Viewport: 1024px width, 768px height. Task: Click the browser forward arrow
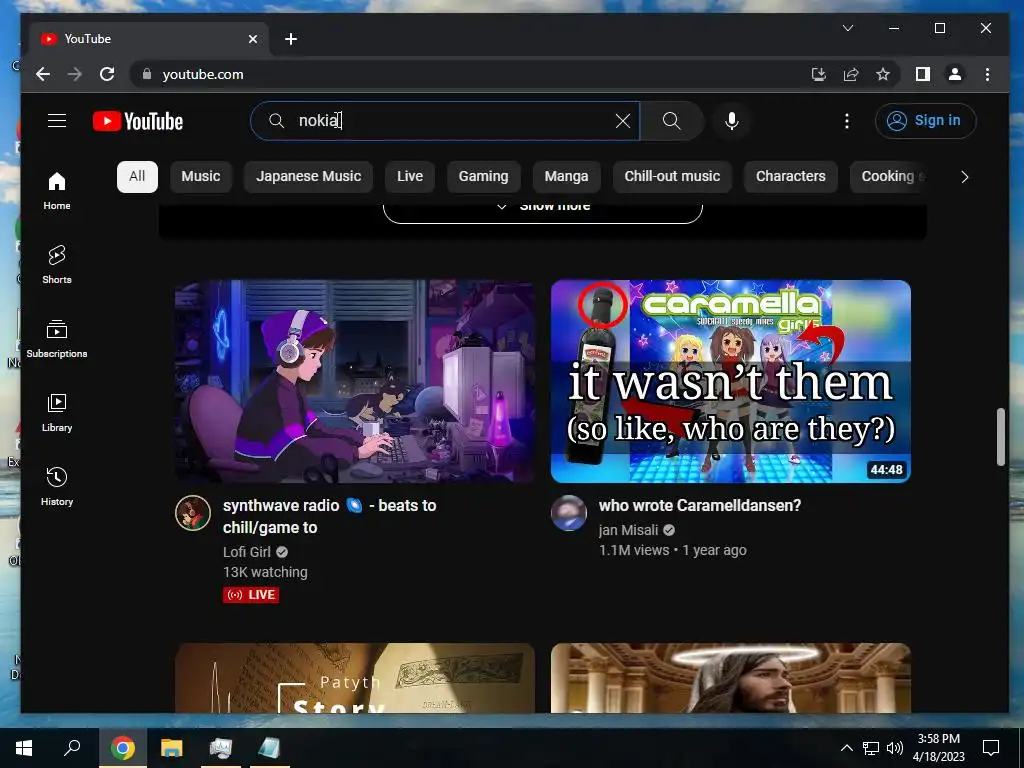(x=75, y=74)
